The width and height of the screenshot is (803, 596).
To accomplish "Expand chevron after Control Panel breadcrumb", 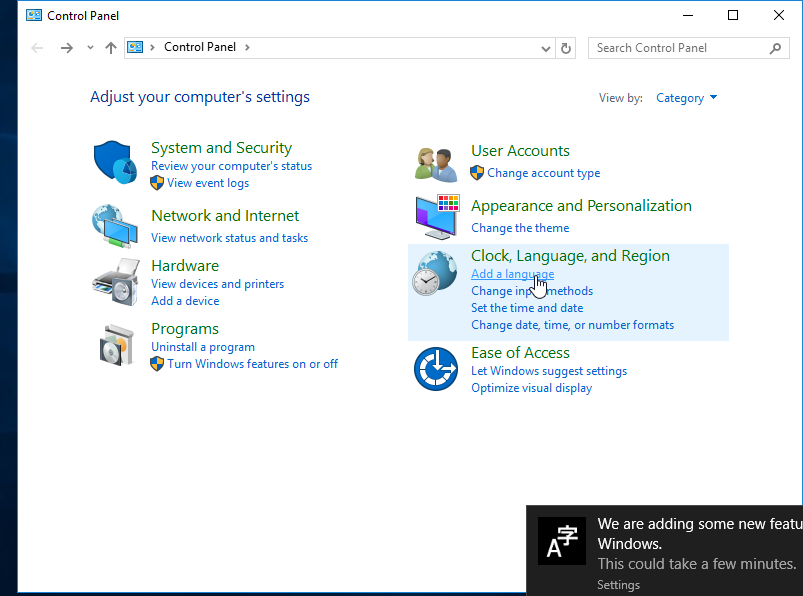I will coord(247,47).
